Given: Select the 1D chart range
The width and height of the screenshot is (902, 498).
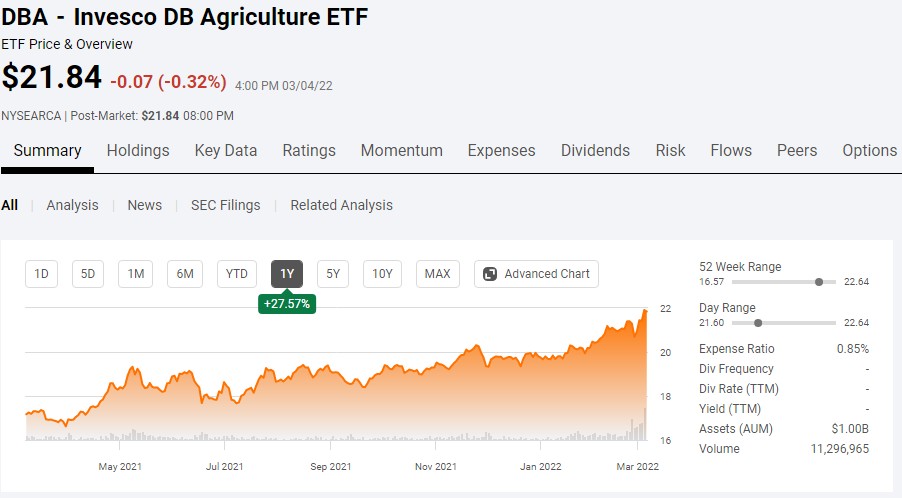Looking at the screenshot, I should [x=41, y=274].
